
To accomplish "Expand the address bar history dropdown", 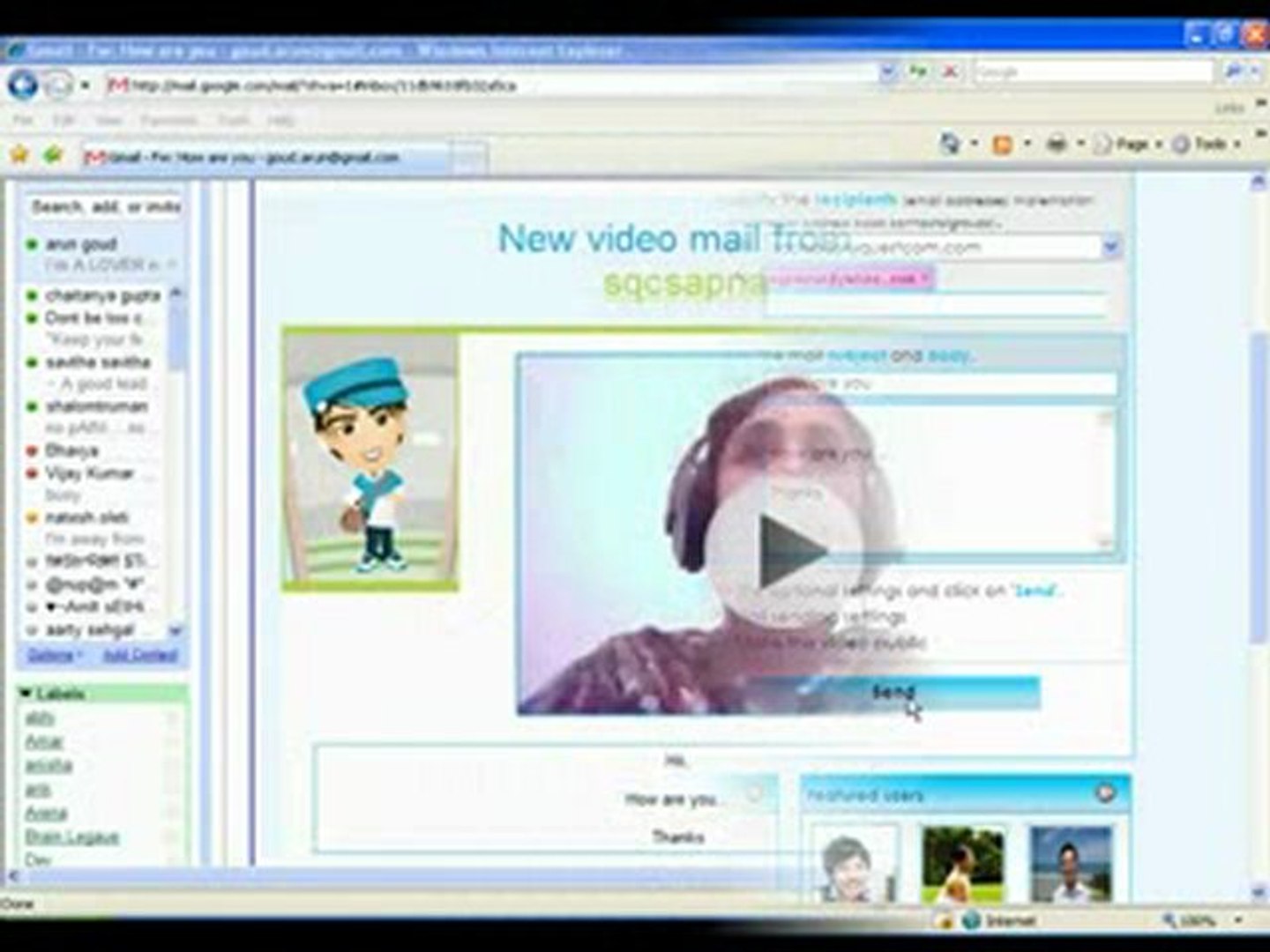I will coord(888,71).
